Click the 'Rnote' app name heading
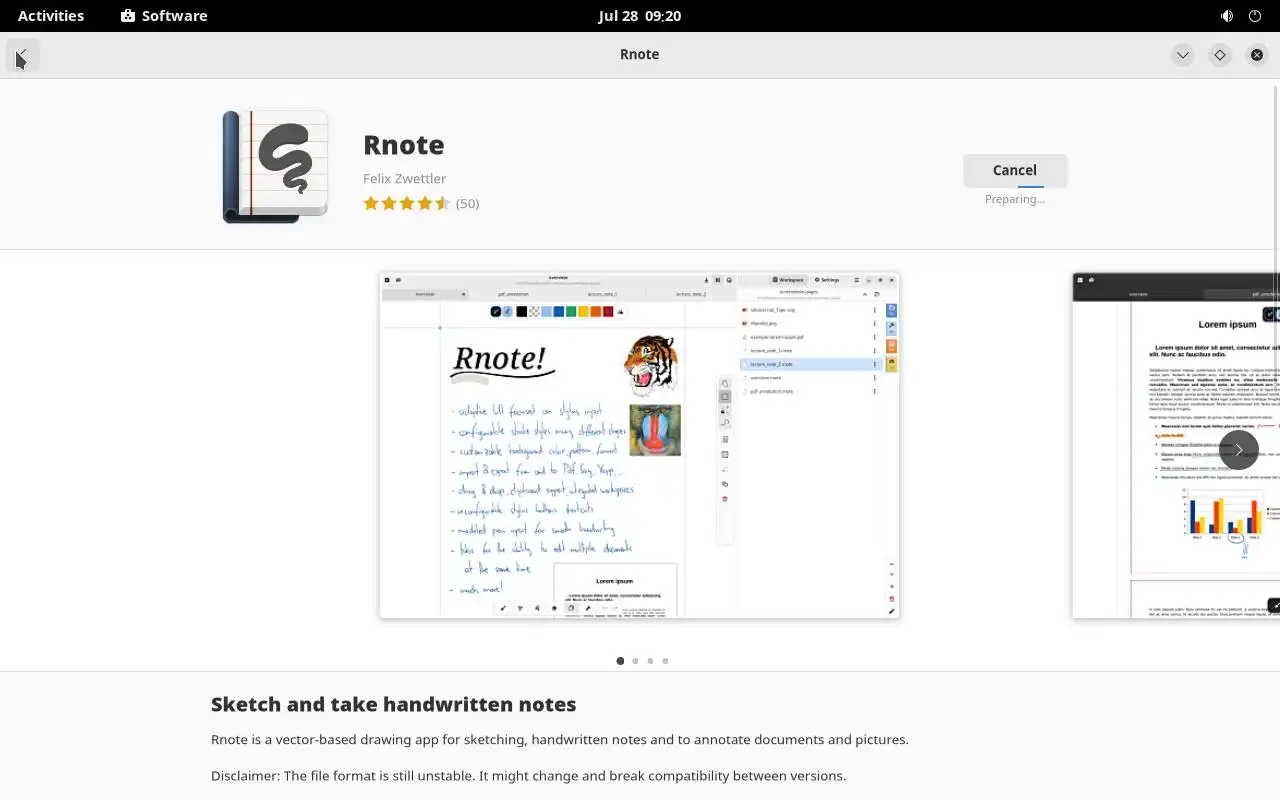 [404, 145]
